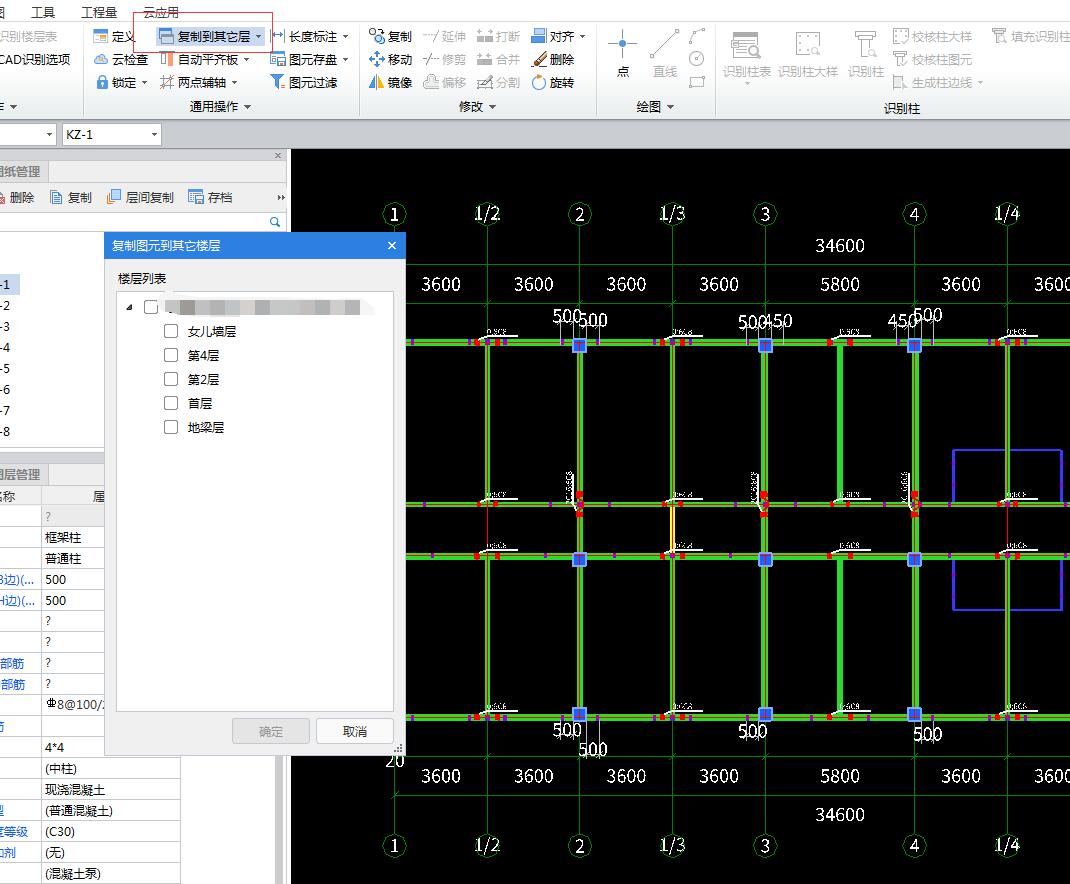Expand the 通用操作 group dropdown
This screenshot has width=1070, height=884.
pos(247,107)
